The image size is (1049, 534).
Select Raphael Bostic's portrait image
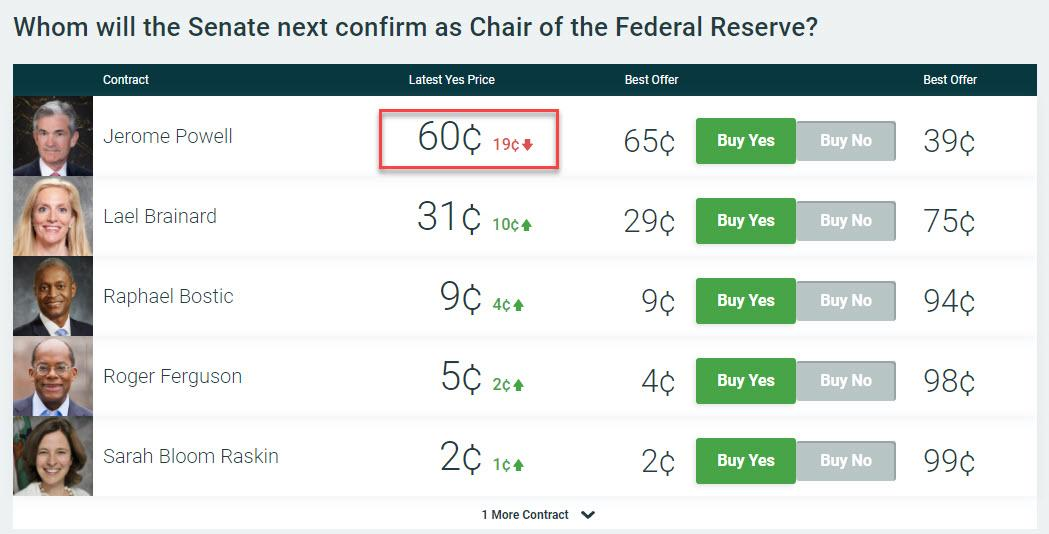click(53, 296)
